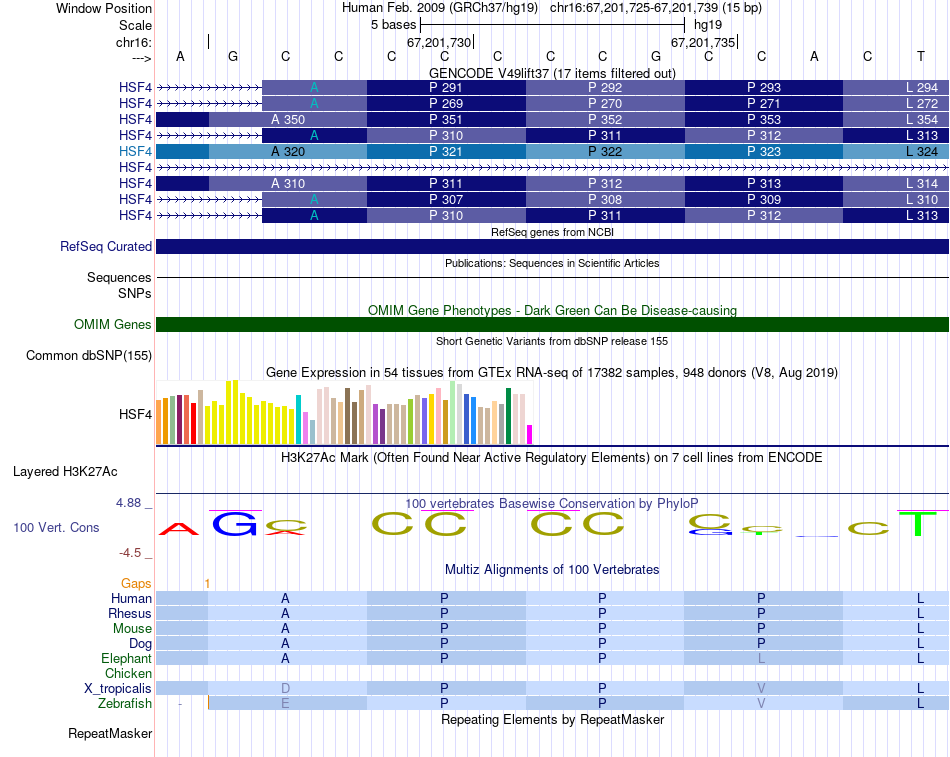This screenshot has width=950, height=757.
Task: Click the Multiz Alignments of 100 Vertebrates title
Action: (x=552, y=570)
